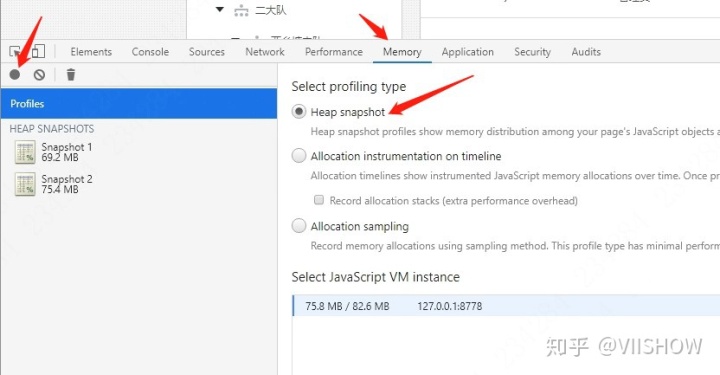The height and width of the screenshot is (375, 720).
Task: Select the Heap snapshot radio button
Action: tap(299, 112)
